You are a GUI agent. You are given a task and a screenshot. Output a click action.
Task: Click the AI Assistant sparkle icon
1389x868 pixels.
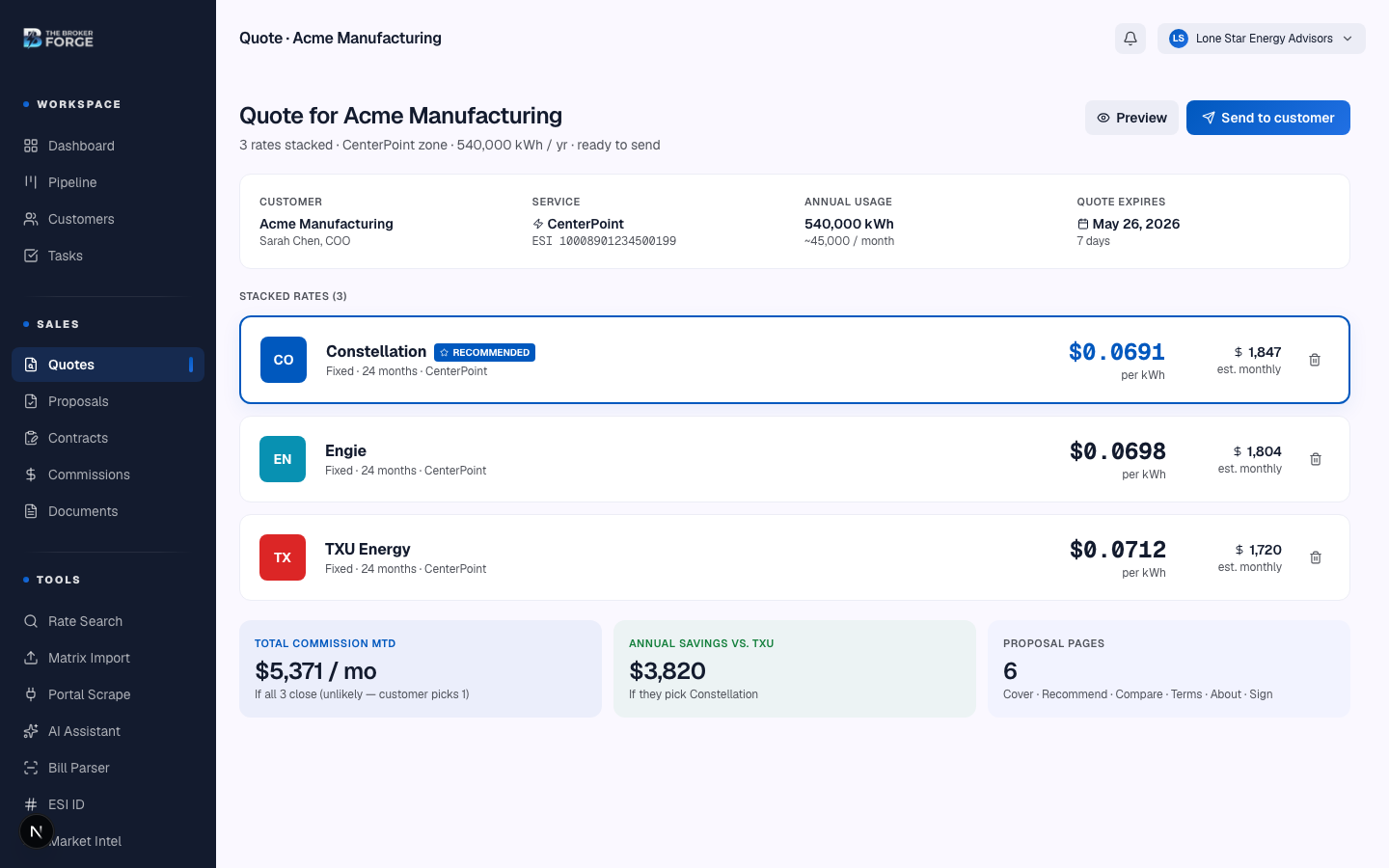(x=31, y=731)
